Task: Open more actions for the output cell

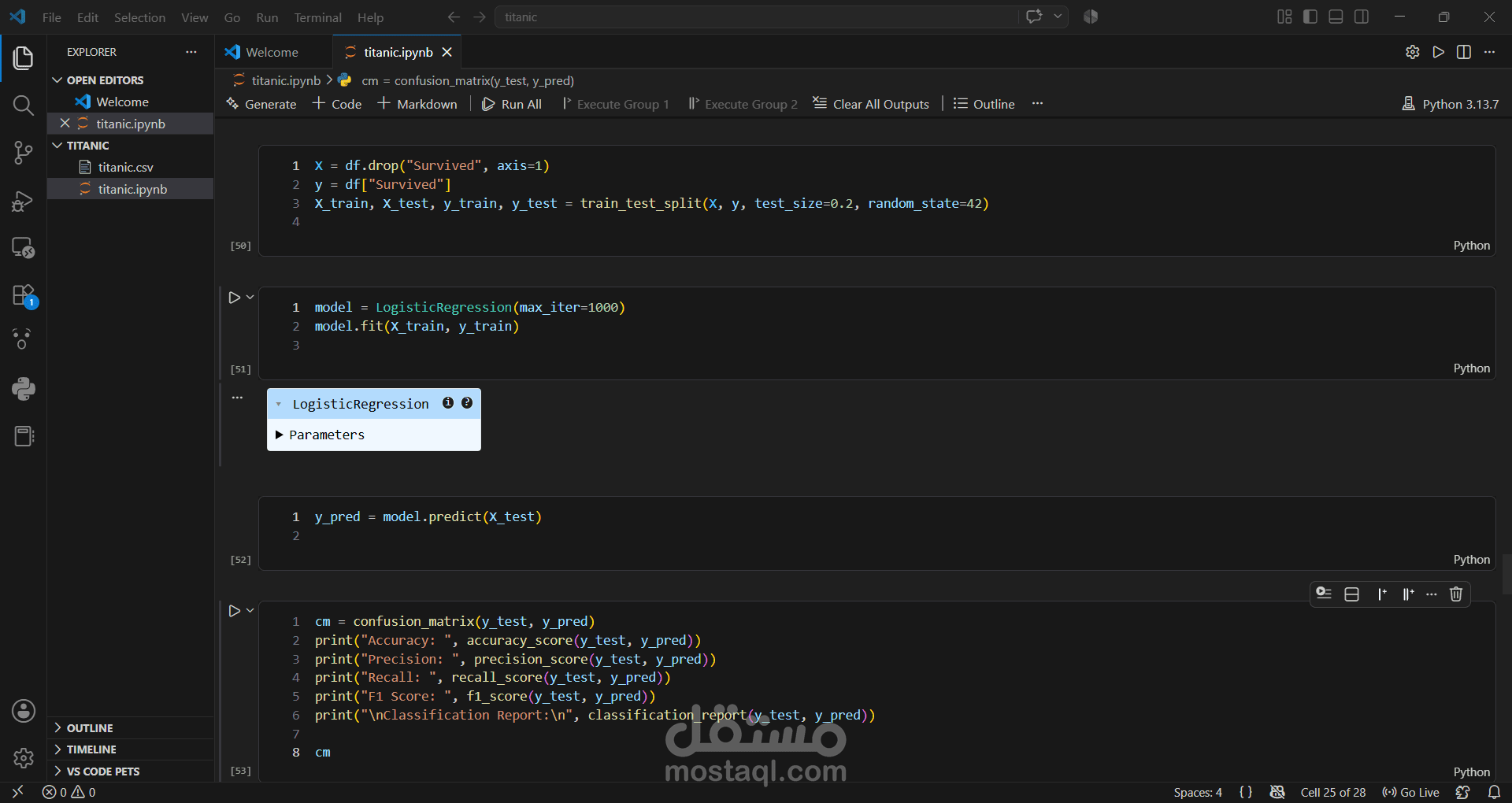Action: [237, 398]
